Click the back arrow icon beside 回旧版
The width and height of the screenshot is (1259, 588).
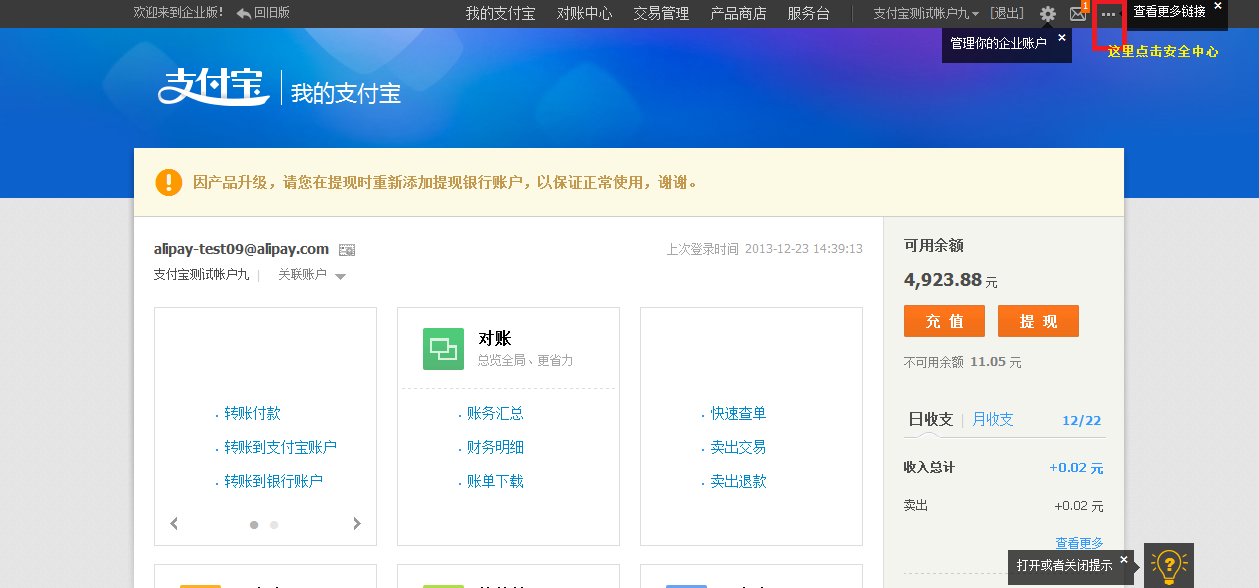(244, 13)
